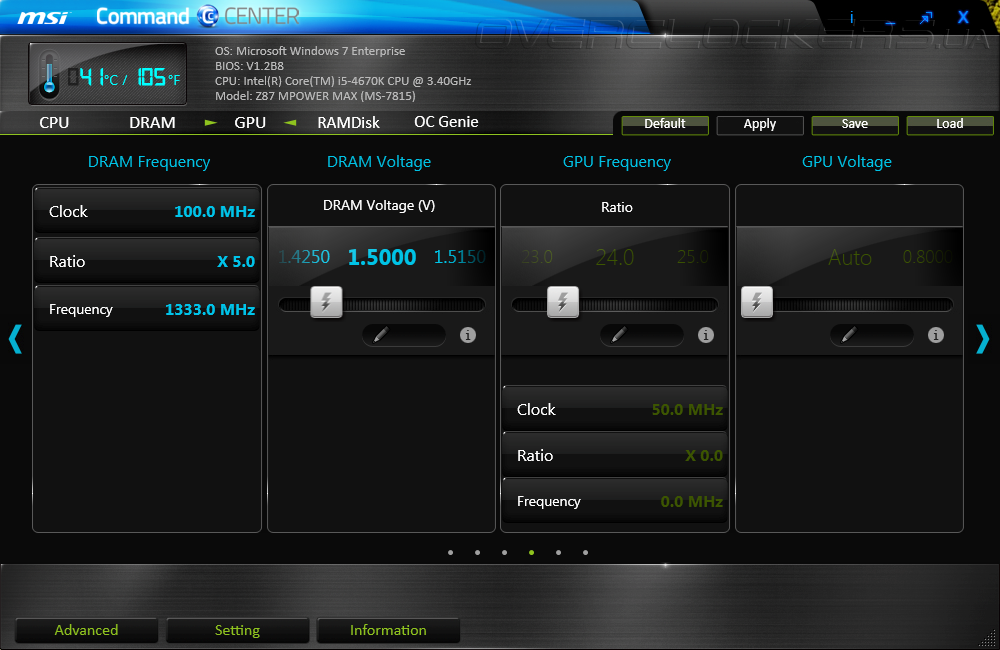This screenshot has height=650, width=1000.
Task: Click DRAM Frequency 1333.0 MHz row
Action: click(147, 309)
